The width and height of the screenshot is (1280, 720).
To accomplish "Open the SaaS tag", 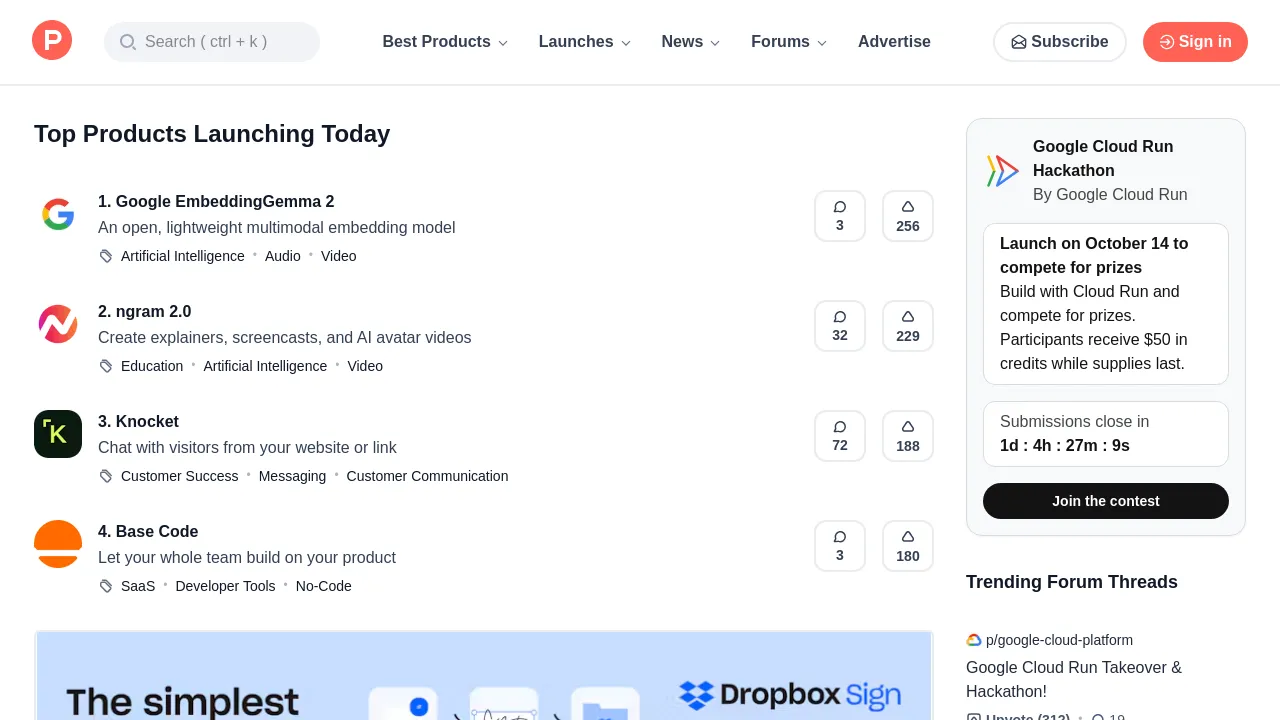I will [x=138, y=586].
